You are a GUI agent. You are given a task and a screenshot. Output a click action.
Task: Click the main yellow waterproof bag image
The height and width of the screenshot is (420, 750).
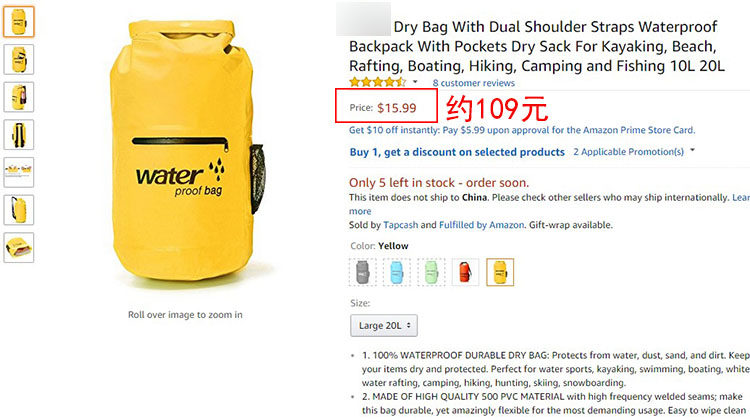(x=186, y=151)
